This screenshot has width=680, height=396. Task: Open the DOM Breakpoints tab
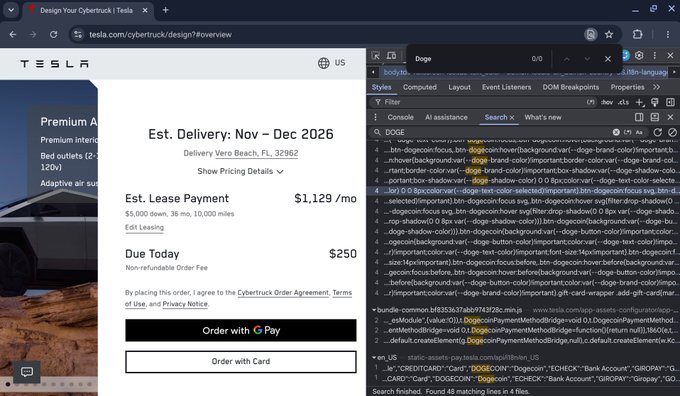(x=570, y=87)
